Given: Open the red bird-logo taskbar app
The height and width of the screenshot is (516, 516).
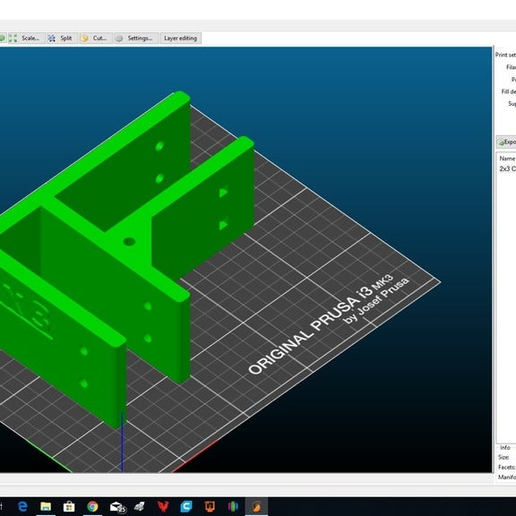Looking at the screenshot, I should 163,507.
